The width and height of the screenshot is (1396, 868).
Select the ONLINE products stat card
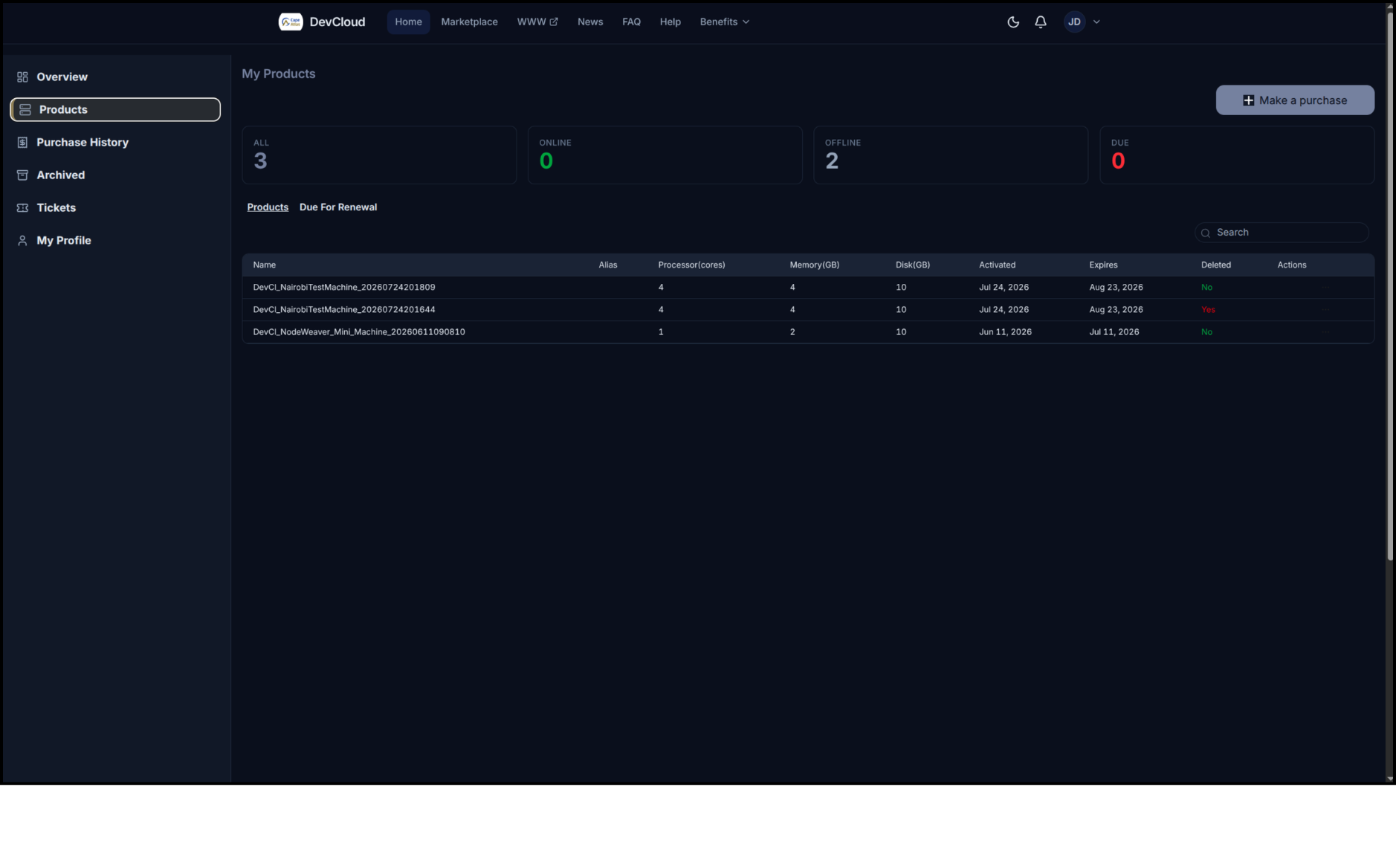(x=665, y=155)
